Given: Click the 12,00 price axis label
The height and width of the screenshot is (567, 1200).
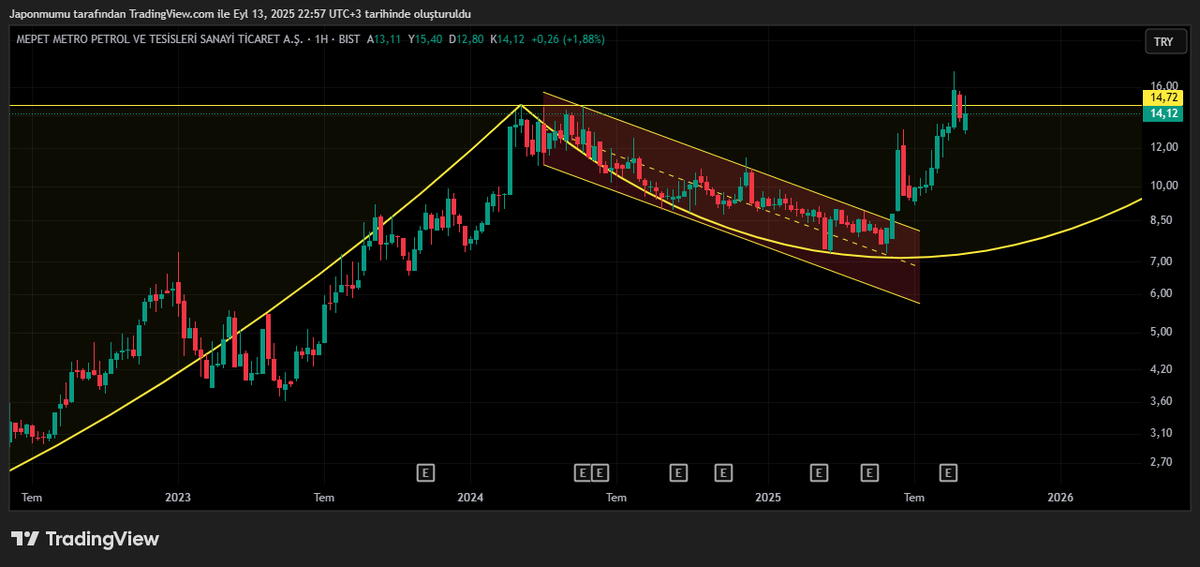Looking at the screenshot, I should [1163, 147].
